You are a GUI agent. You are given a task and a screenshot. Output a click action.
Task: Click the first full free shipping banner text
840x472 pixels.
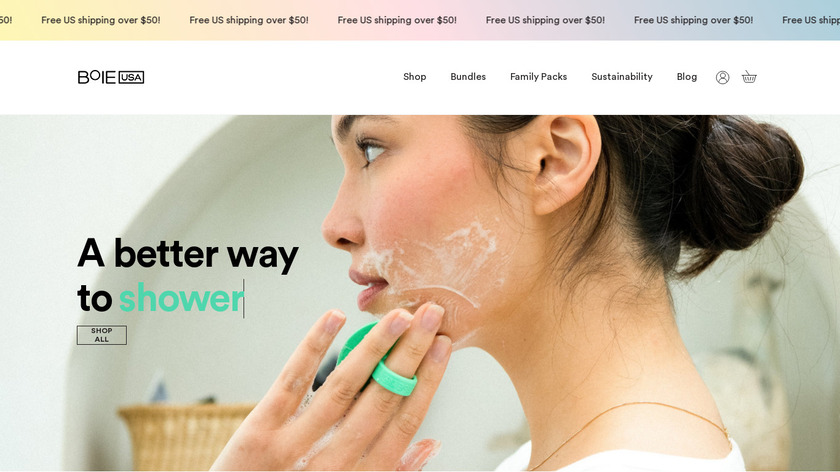coord(101,20)
